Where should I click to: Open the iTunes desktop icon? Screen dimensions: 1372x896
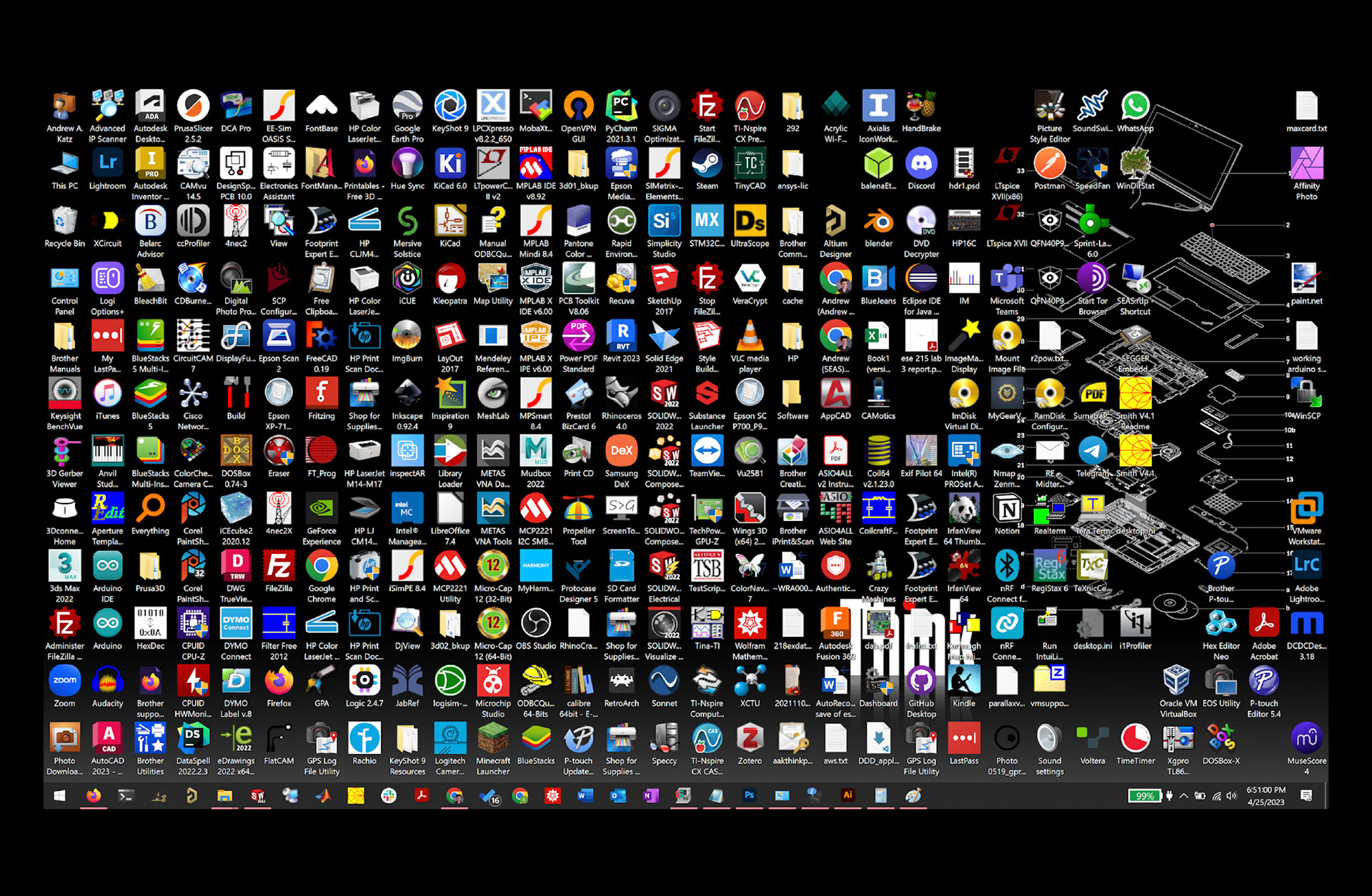[107, 399]
